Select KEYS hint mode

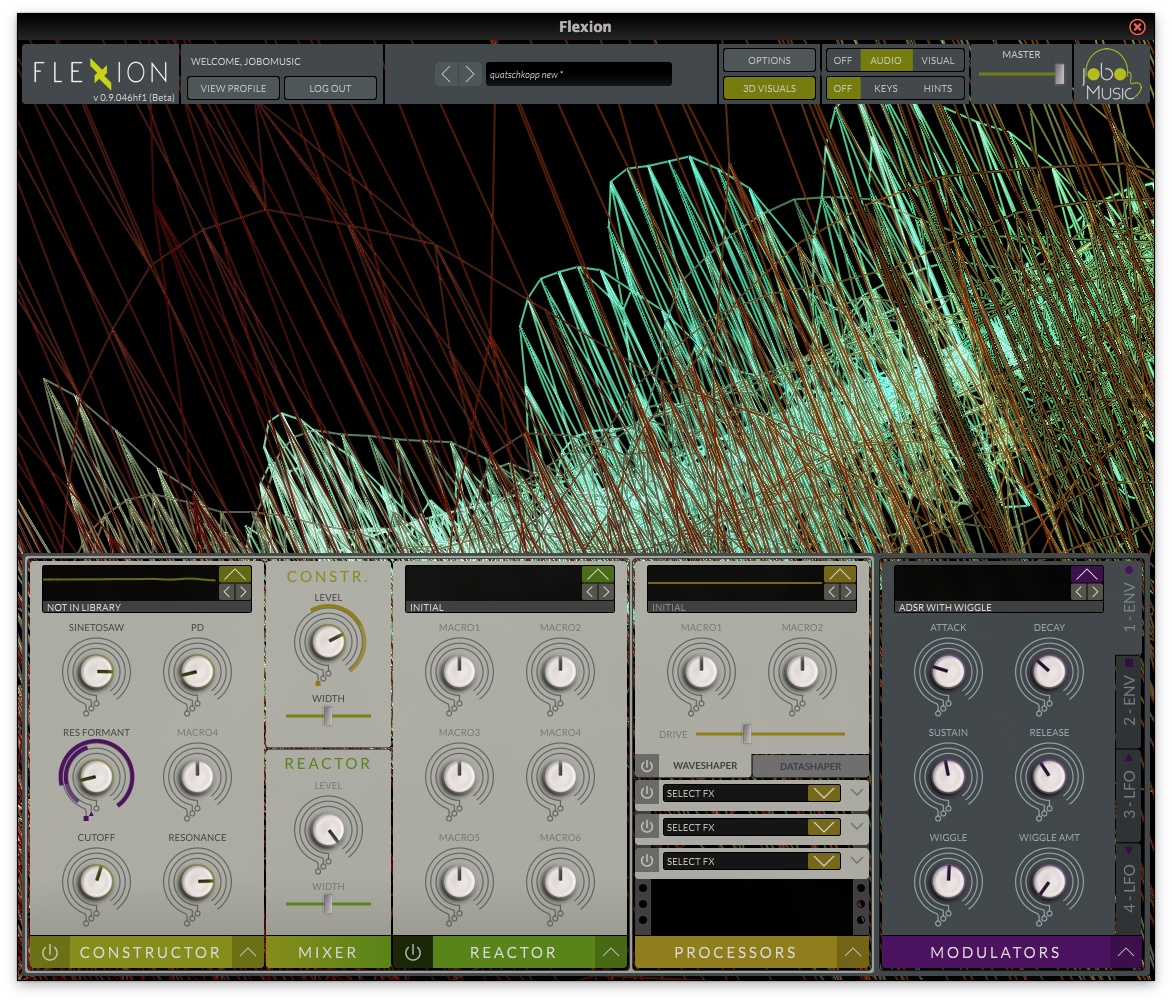tap(886, 88)
